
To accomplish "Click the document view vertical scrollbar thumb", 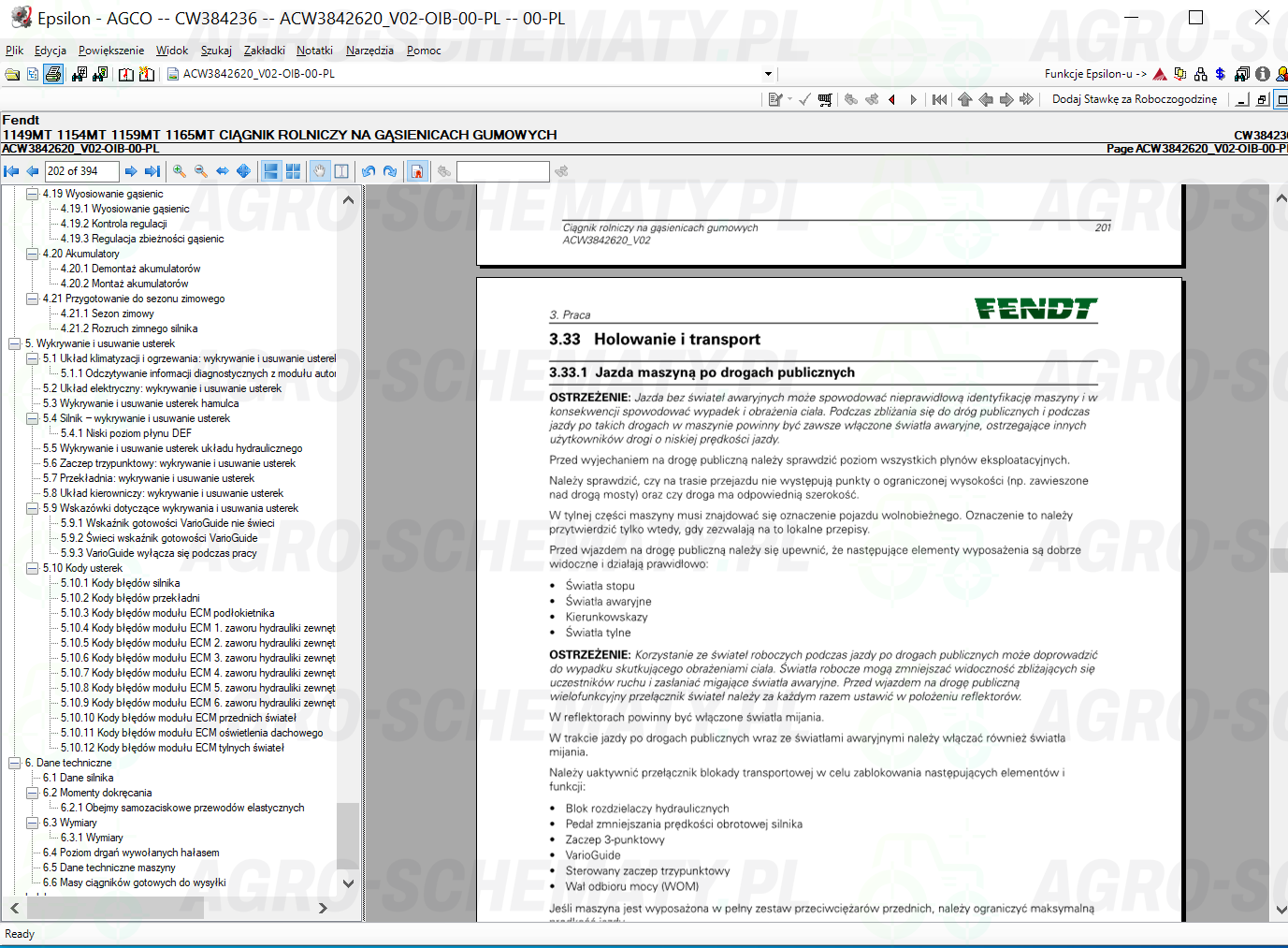I will pyautogui.click(x=1281, y=560).
